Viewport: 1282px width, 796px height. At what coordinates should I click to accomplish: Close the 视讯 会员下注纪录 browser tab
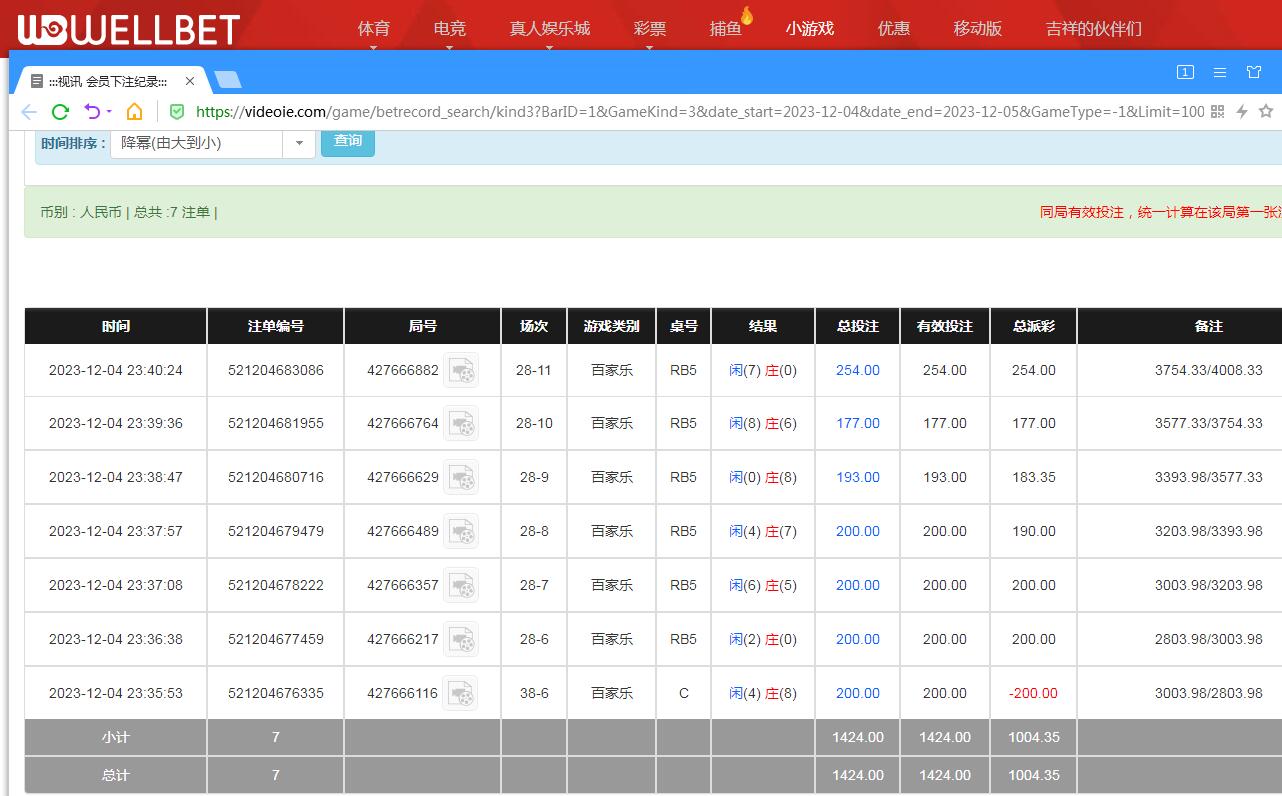(190, 81)
